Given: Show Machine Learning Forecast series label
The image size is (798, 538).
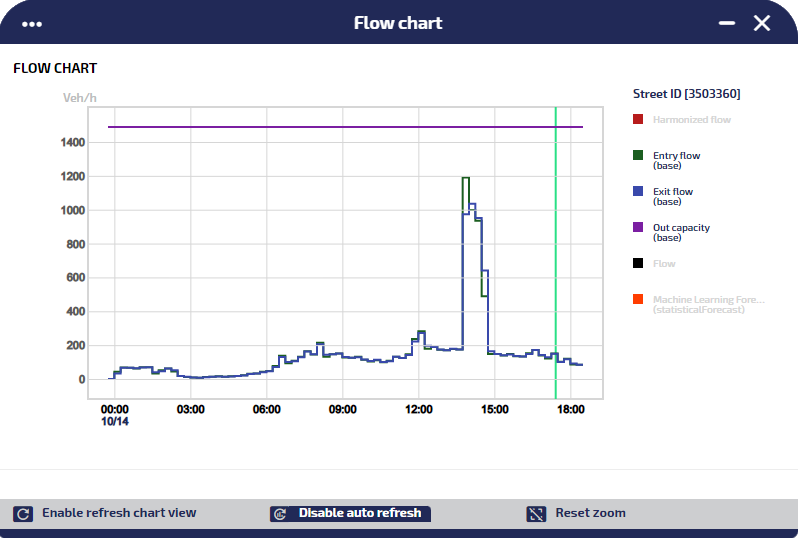Looking at the screenshot, I should click(708, 304).
